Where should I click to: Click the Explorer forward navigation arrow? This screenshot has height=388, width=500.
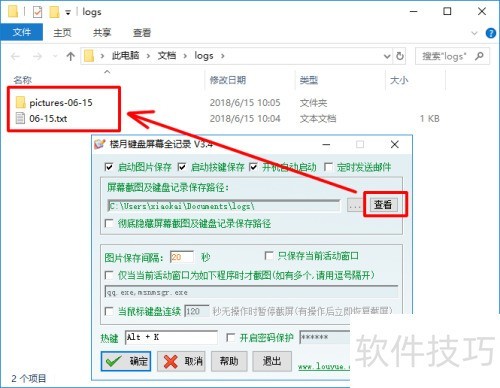(37, 56)
